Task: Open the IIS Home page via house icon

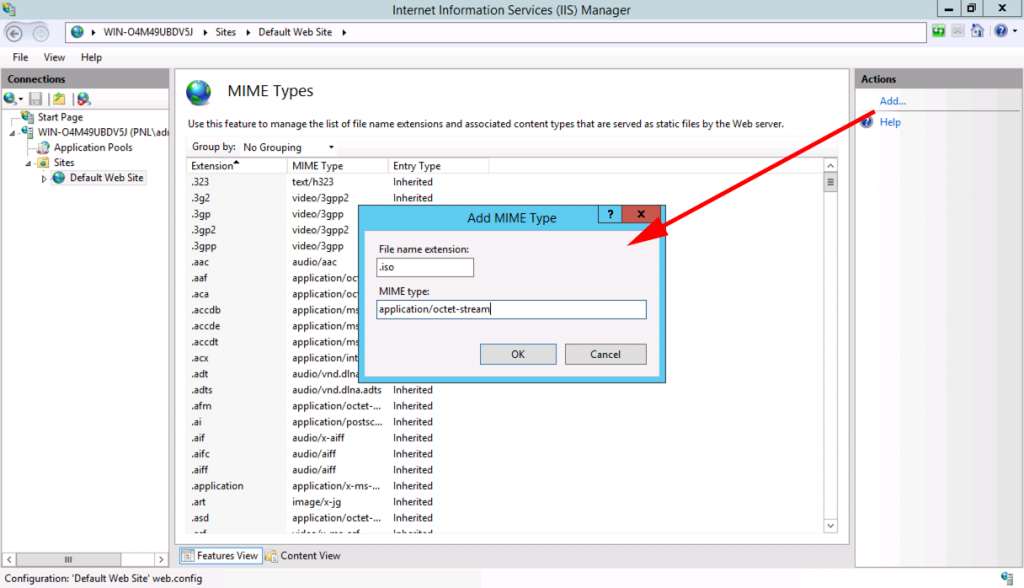Action: [x=977, y=31]
